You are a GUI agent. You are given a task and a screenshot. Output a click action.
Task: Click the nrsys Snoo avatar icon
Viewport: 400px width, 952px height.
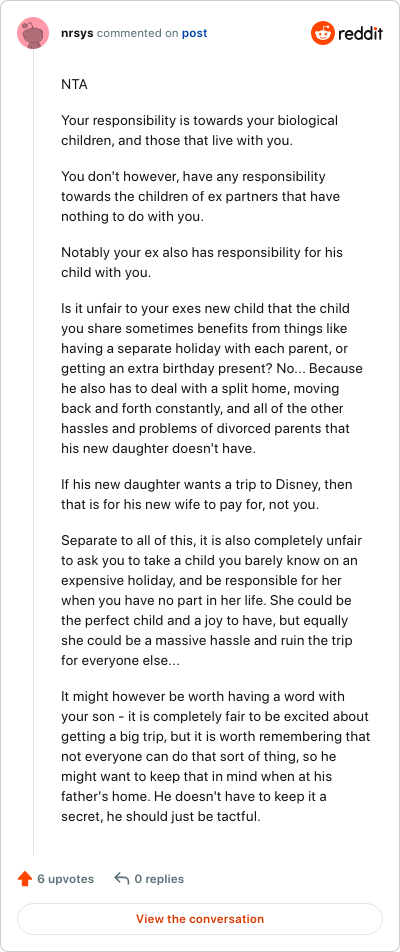[x=33, y=33]
